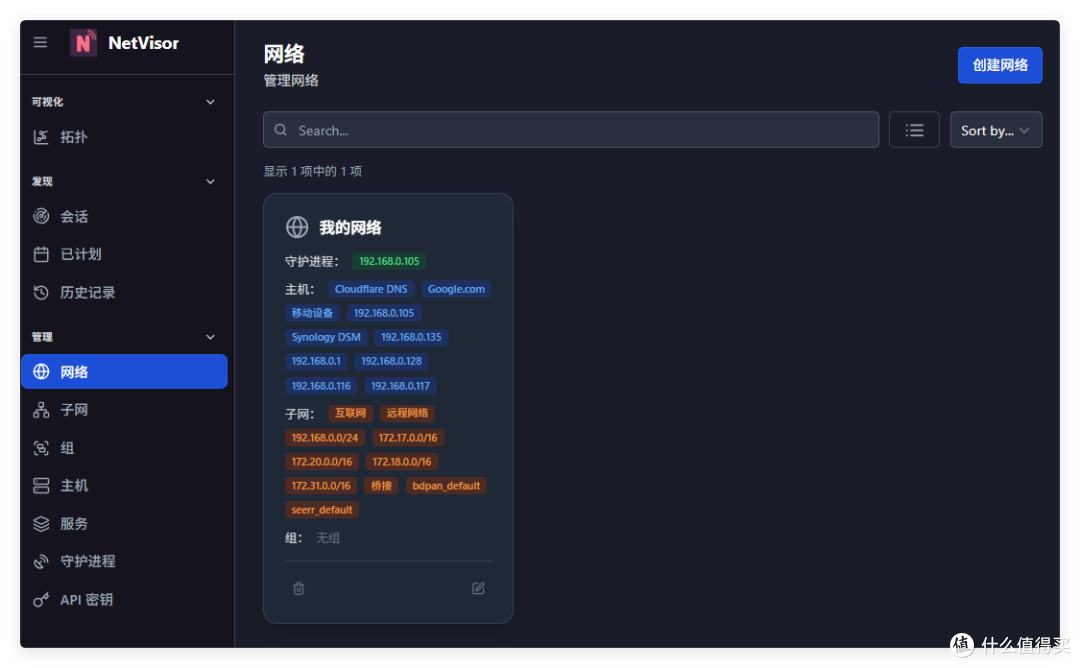Viewport: 1080px width, 668px height.
Task: Collapse the 发现 section chevron
Action: click(x=210, y=182)
